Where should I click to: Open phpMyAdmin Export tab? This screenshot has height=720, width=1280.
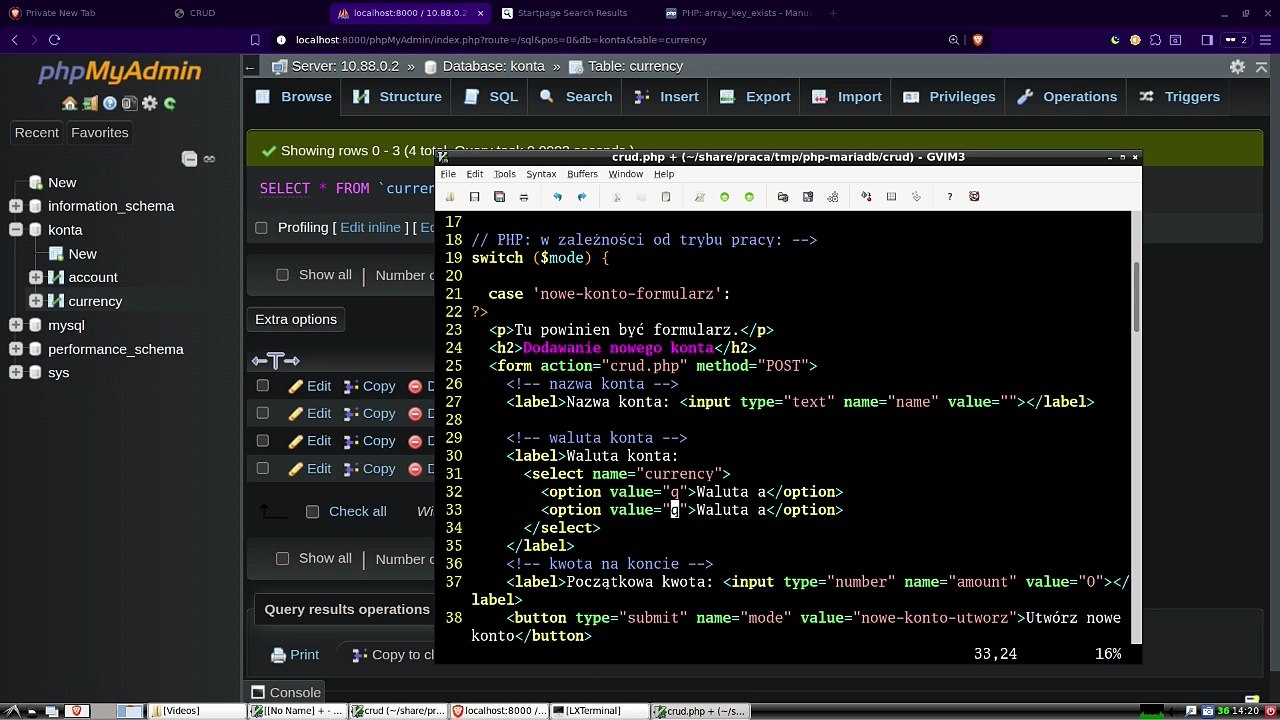[x=755, y=97]
